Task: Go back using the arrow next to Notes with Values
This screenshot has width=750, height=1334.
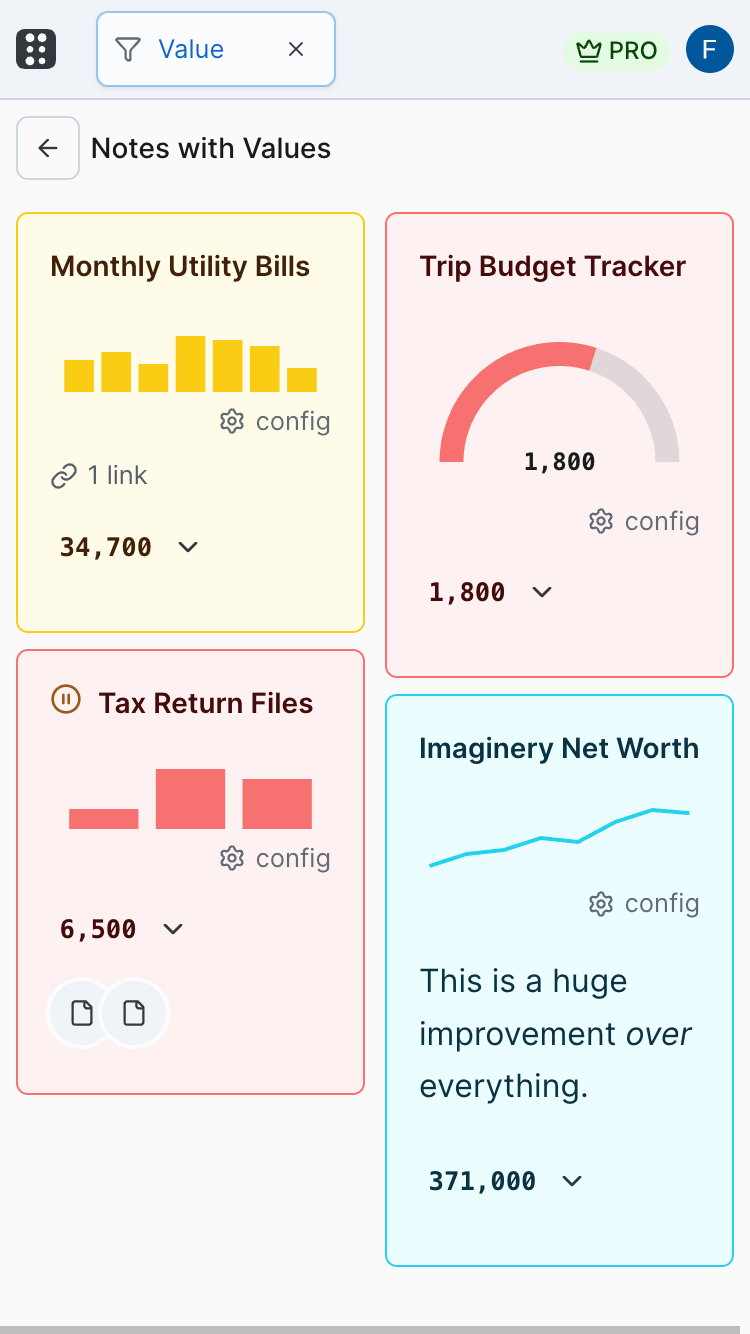Action: [x=47, y=148]
